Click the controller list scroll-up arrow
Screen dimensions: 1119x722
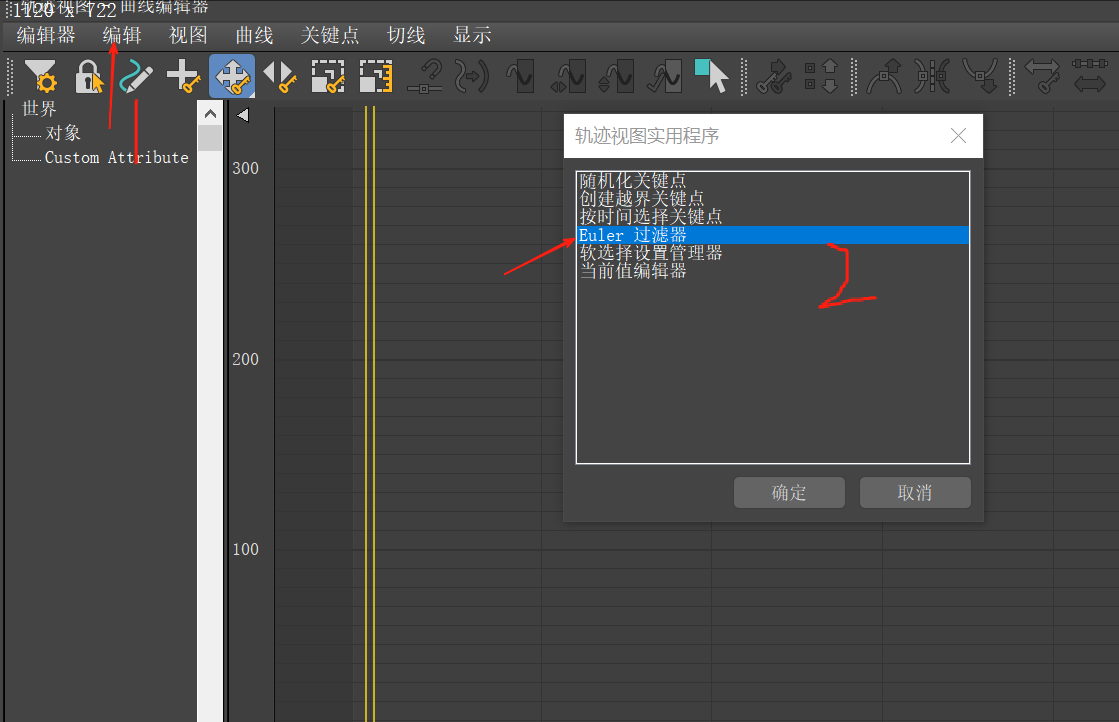[210, 113]
